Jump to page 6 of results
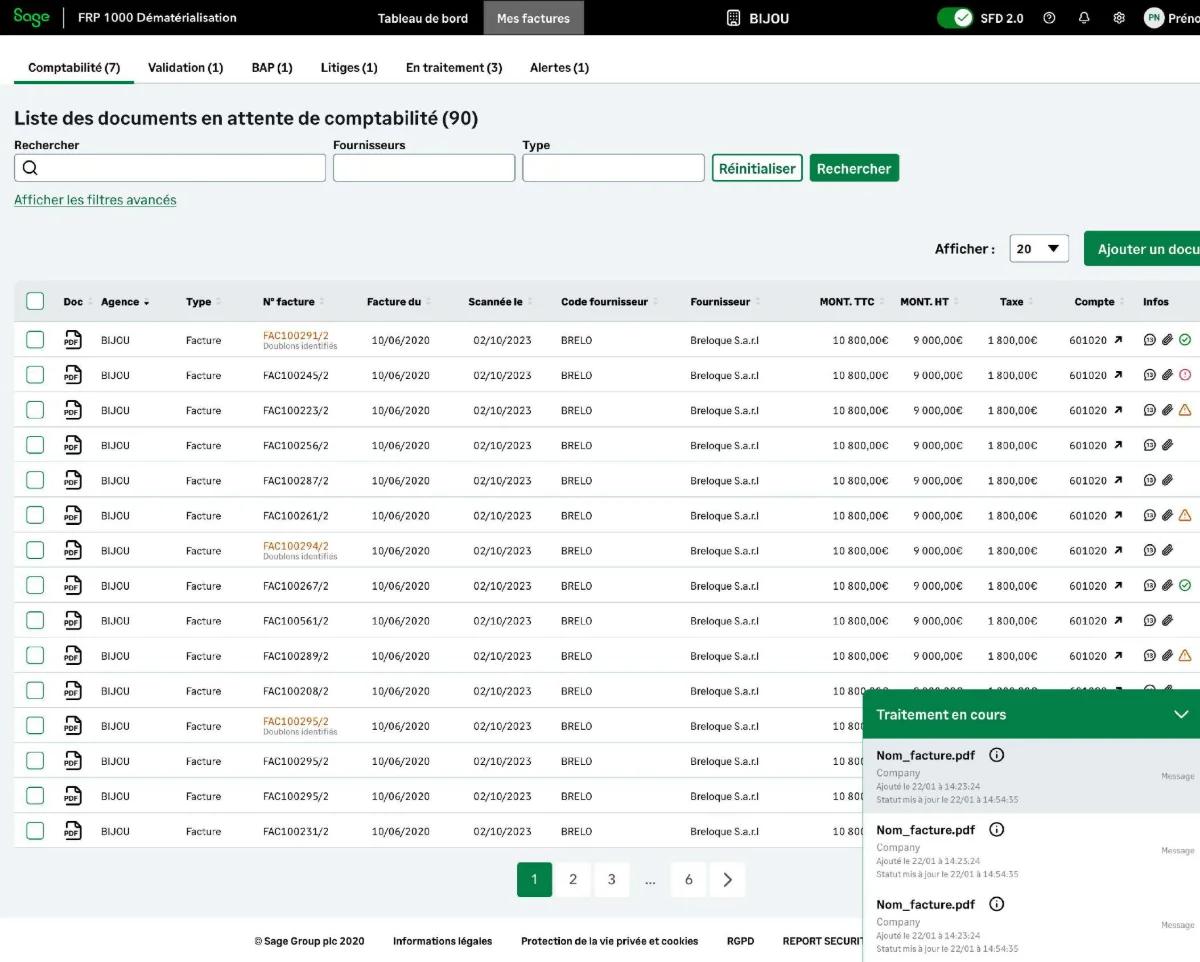Viewport: 1200px width, 962px height. 688,880
